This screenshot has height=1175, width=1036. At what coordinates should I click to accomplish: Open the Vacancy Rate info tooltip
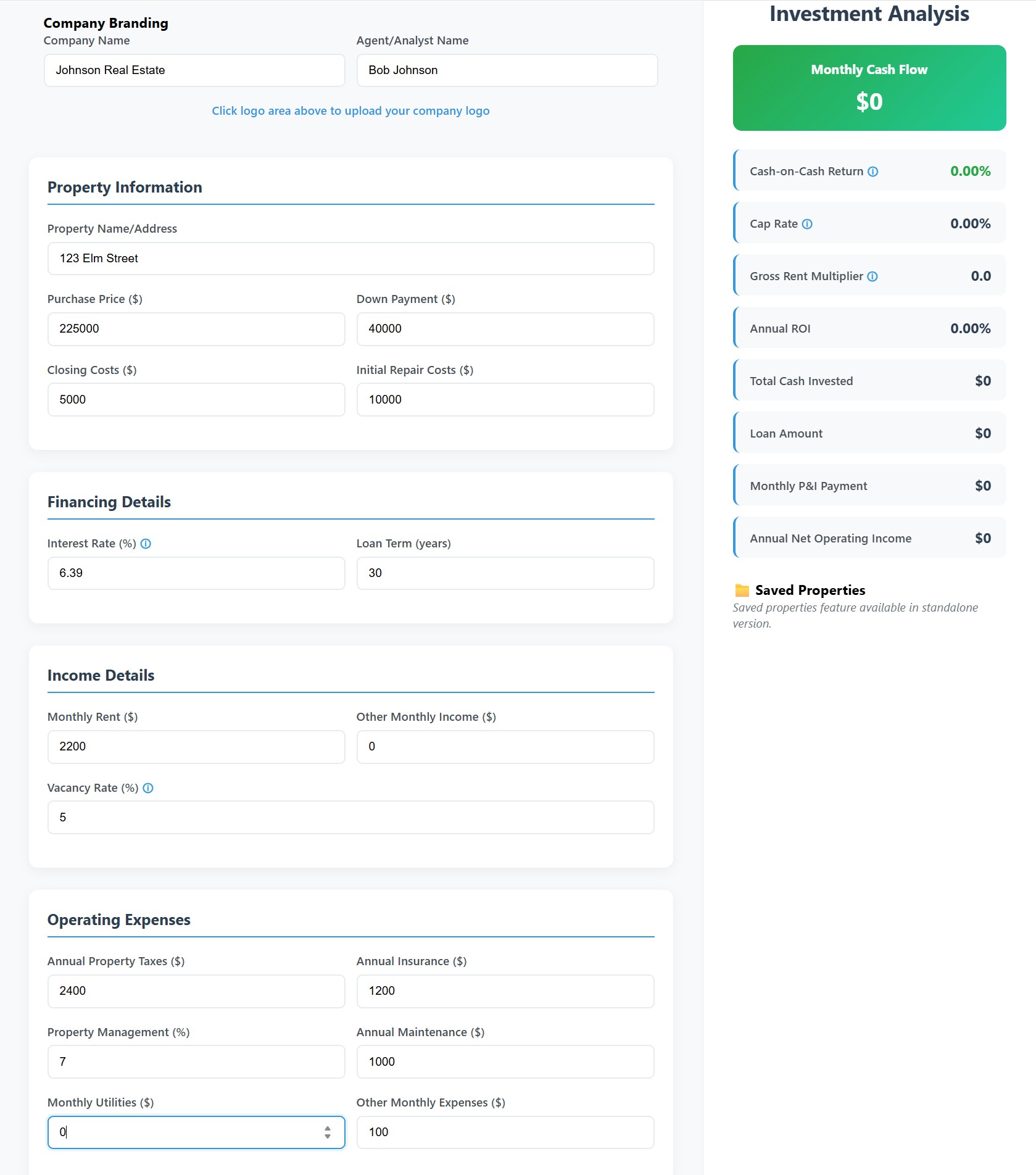pos(147,788)
